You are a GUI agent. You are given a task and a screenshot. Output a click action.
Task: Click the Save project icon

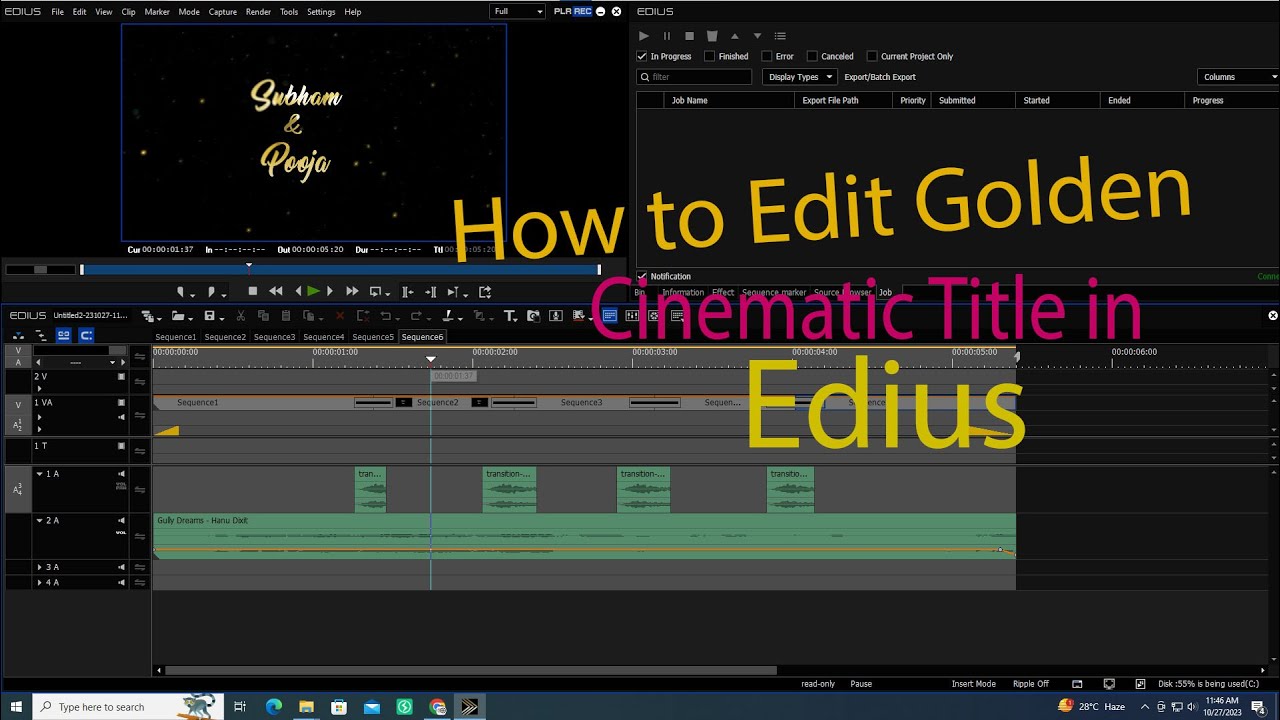[209, 316]
